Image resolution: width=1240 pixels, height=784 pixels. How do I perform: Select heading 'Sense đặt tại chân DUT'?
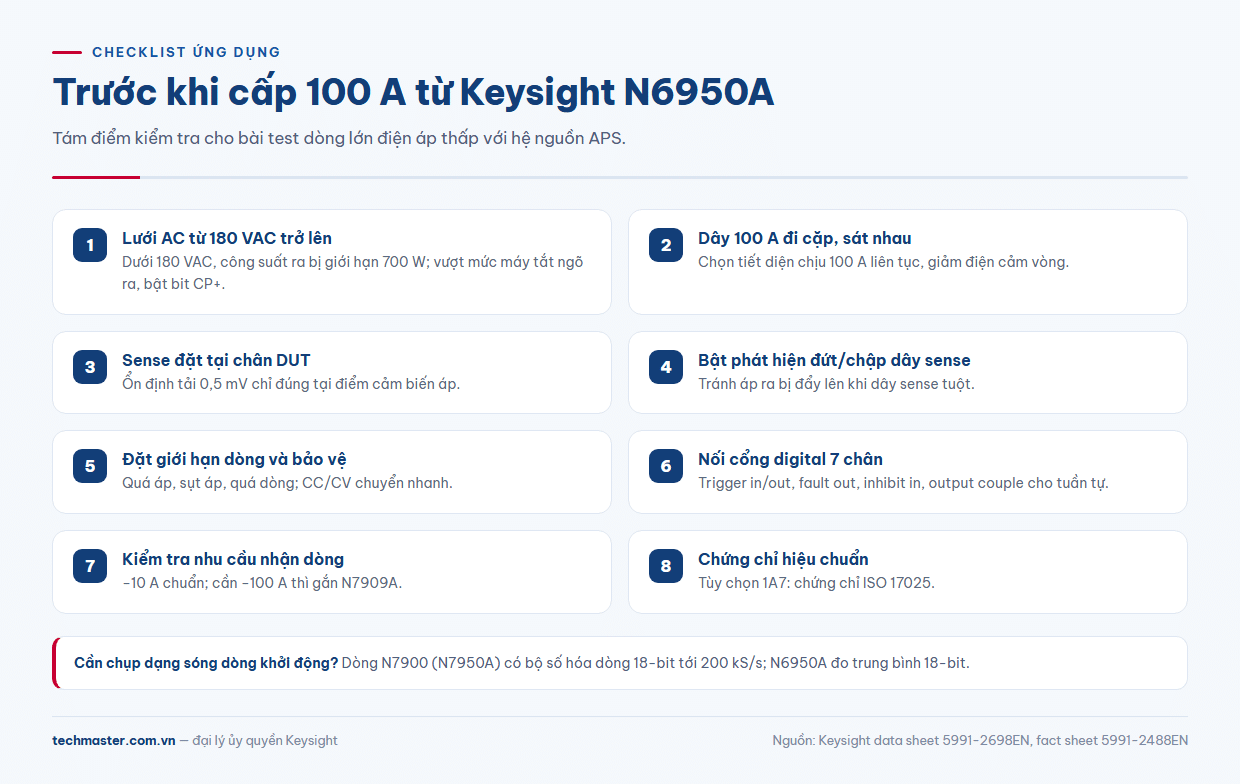point(217,360)
